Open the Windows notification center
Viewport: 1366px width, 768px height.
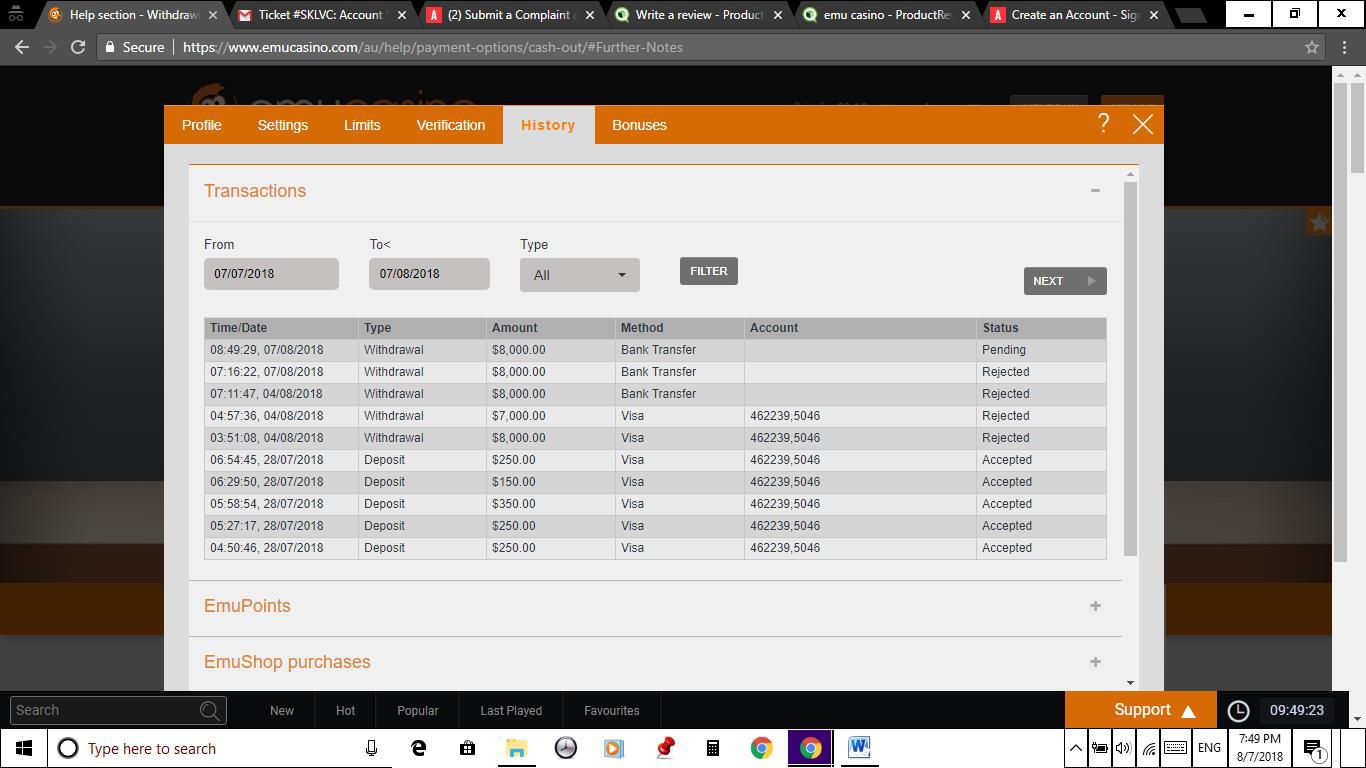1313,748
